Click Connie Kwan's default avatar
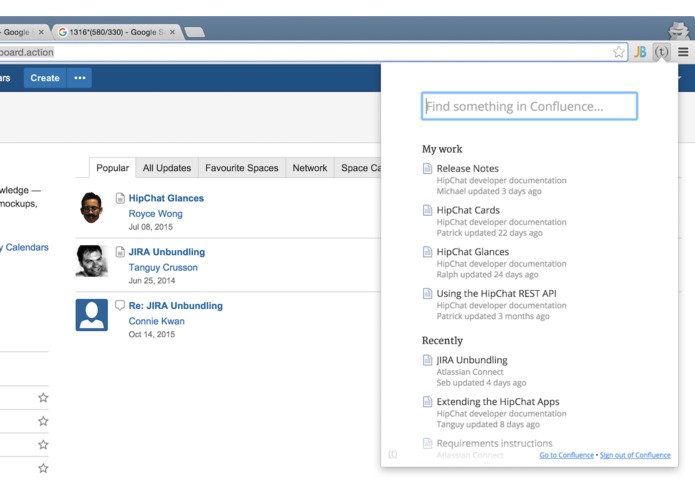 [92, 315]
